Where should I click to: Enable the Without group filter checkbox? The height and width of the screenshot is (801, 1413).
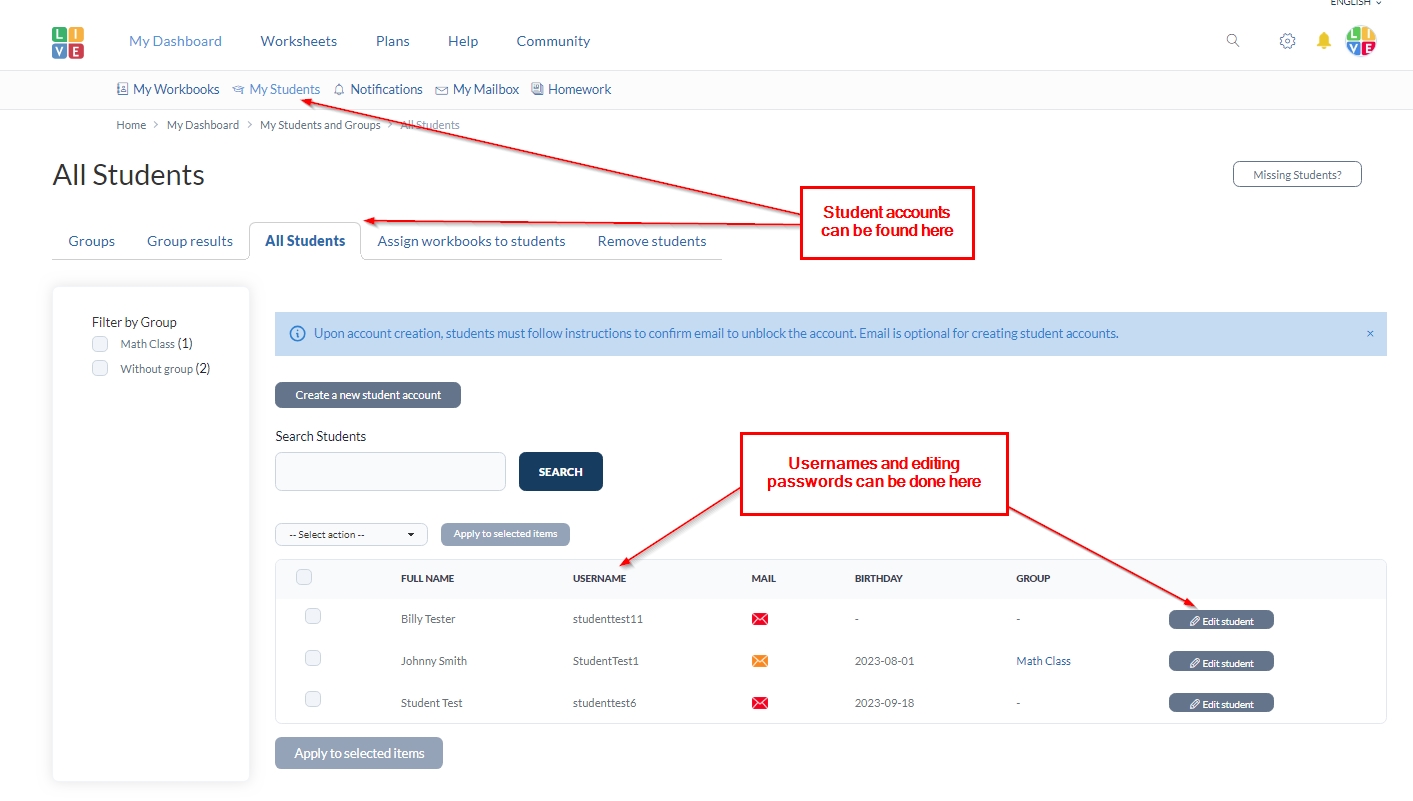pyautogui.click(x=100, y=369)
